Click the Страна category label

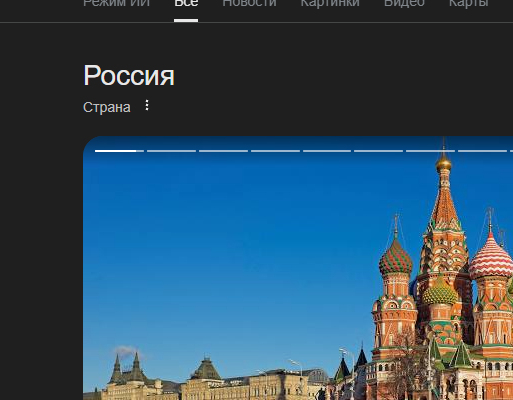pos(107,107)
